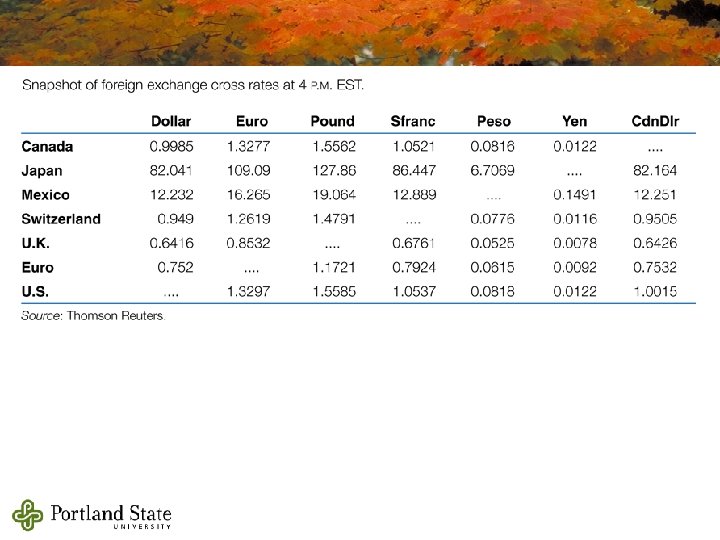Click the foreign exchange snapshot caption
Screen dimensions: 720x540
(193, 84)
